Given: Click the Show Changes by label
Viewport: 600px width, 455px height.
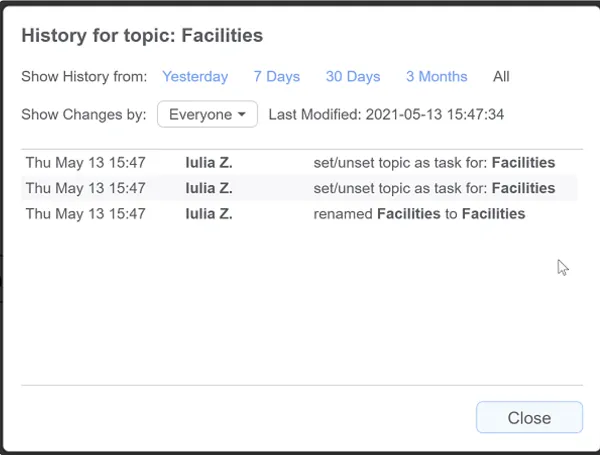Looking at the screenshot, I should click(84, 114).
